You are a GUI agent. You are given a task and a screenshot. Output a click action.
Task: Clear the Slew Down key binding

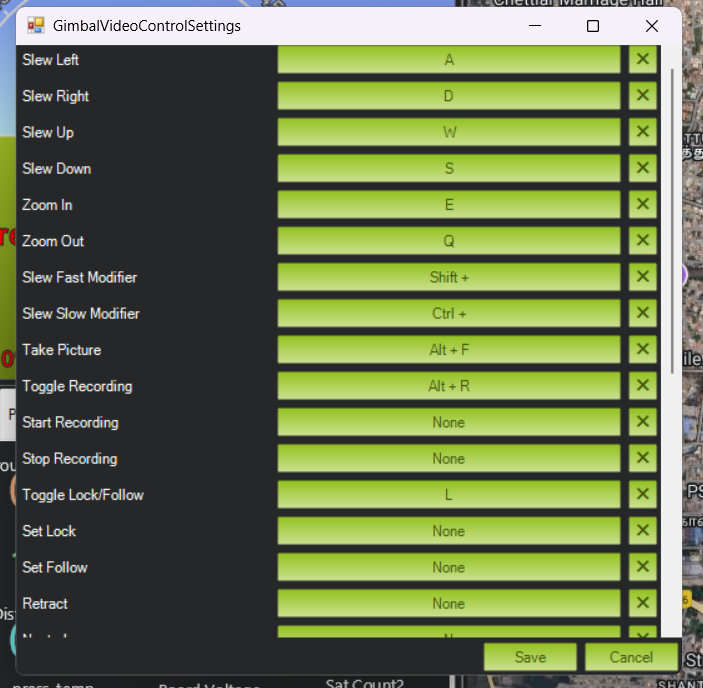(x=642, y=168)
